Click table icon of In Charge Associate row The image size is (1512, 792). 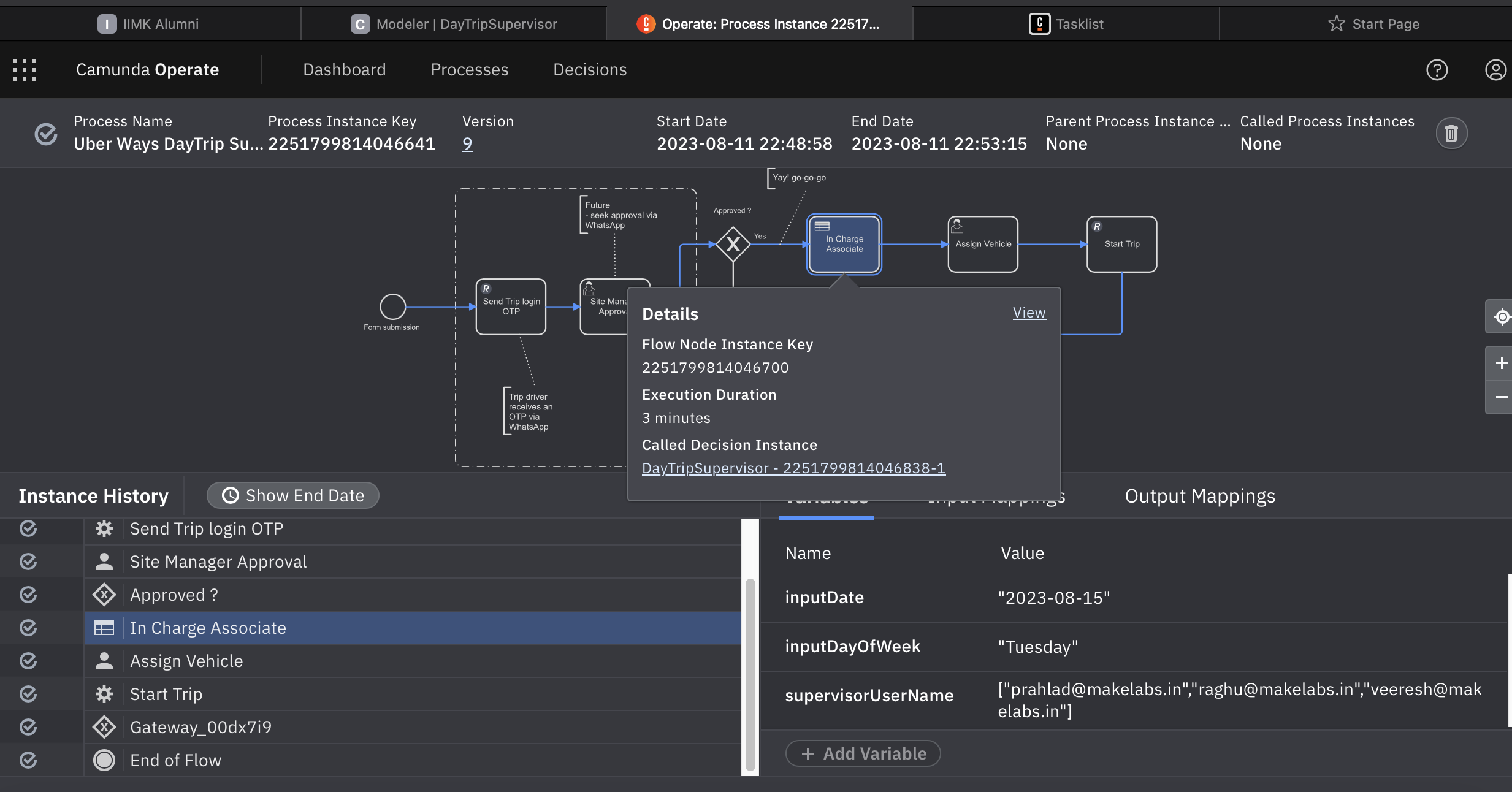104,628
